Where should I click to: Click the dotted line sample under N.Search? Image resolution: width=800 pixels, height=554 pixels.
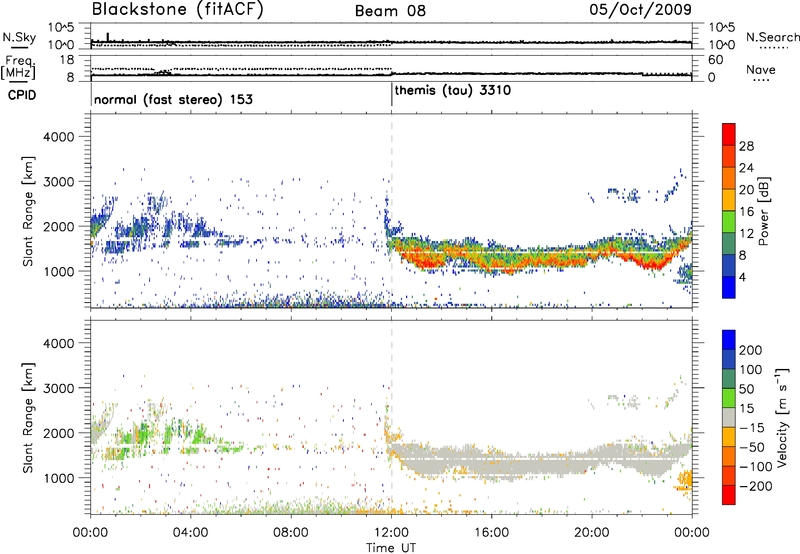tap(774, 48)
